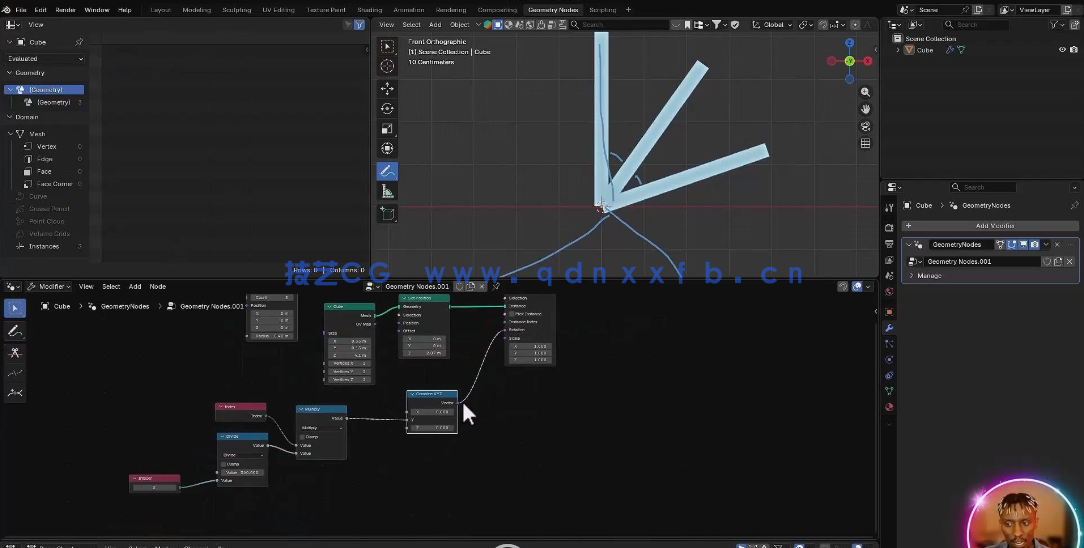
Task: Remove the GeometryNodes modifier with its X button
Action: (1057, 245)
